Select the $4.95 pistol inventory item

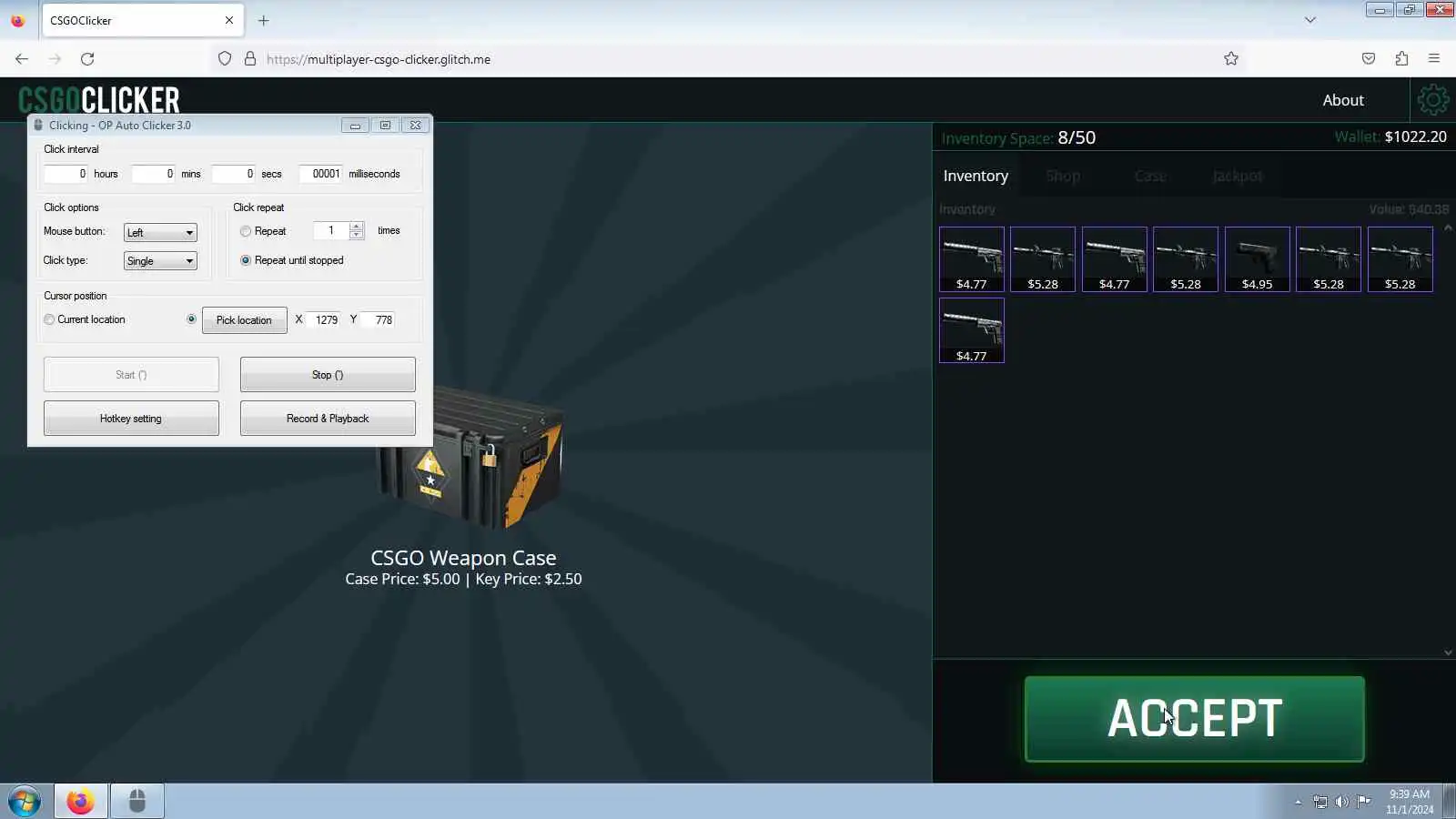pyautogui.click(x=1257, y=259)
